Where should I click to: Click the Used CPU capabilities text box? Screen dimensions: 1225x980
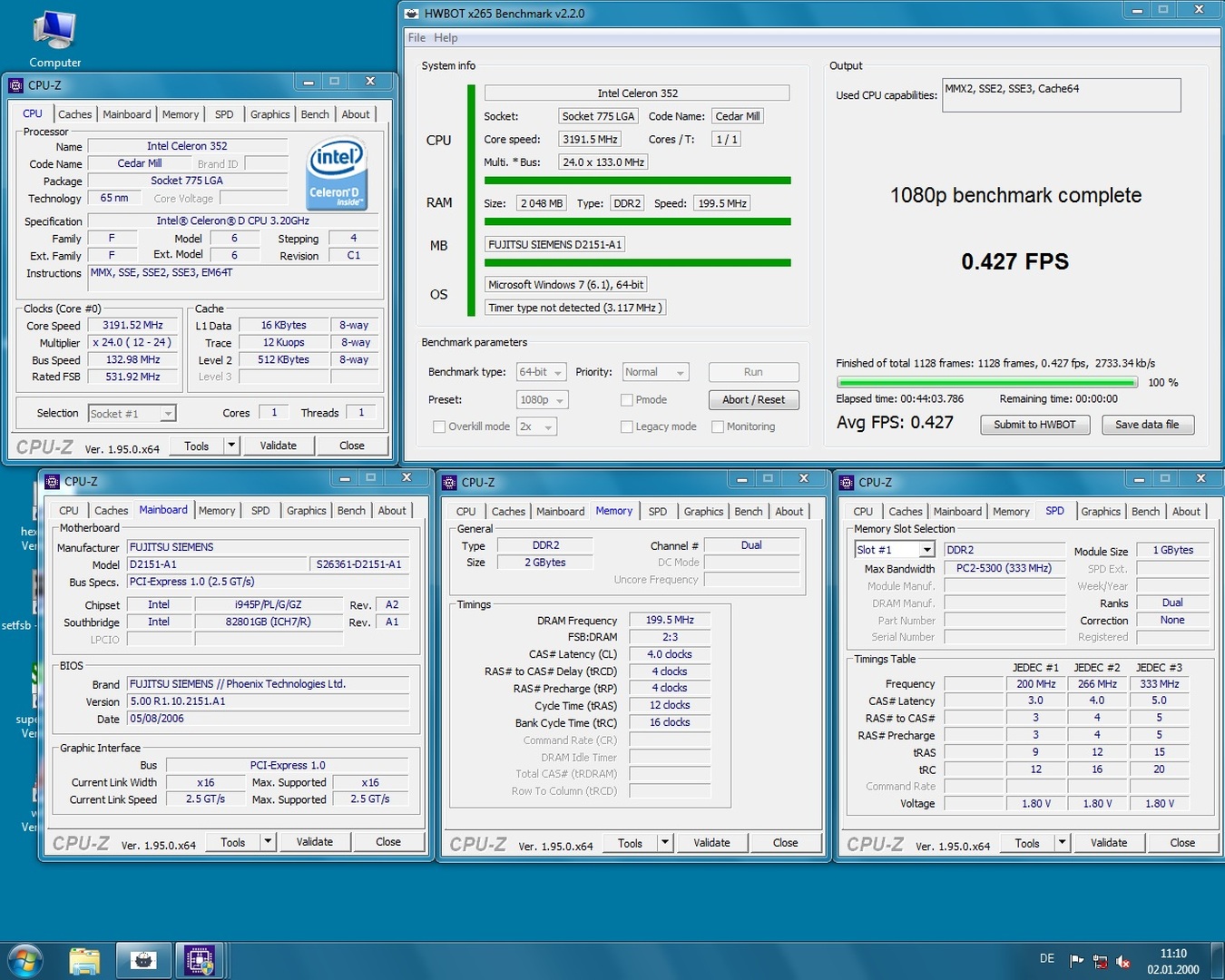(1062, 95)
